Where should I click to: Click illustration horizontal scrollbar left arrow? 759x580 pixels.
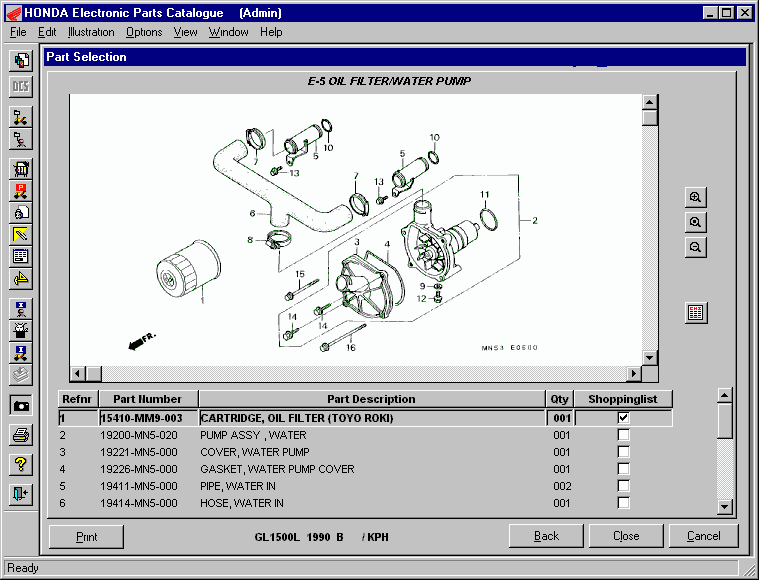(x=78, y=373)
